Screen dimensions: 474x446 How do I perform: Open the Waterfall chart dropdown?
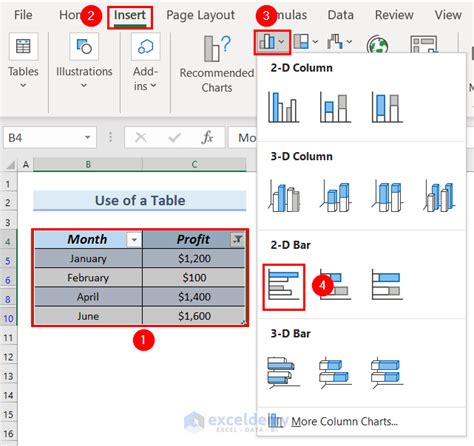click(339, 42)
